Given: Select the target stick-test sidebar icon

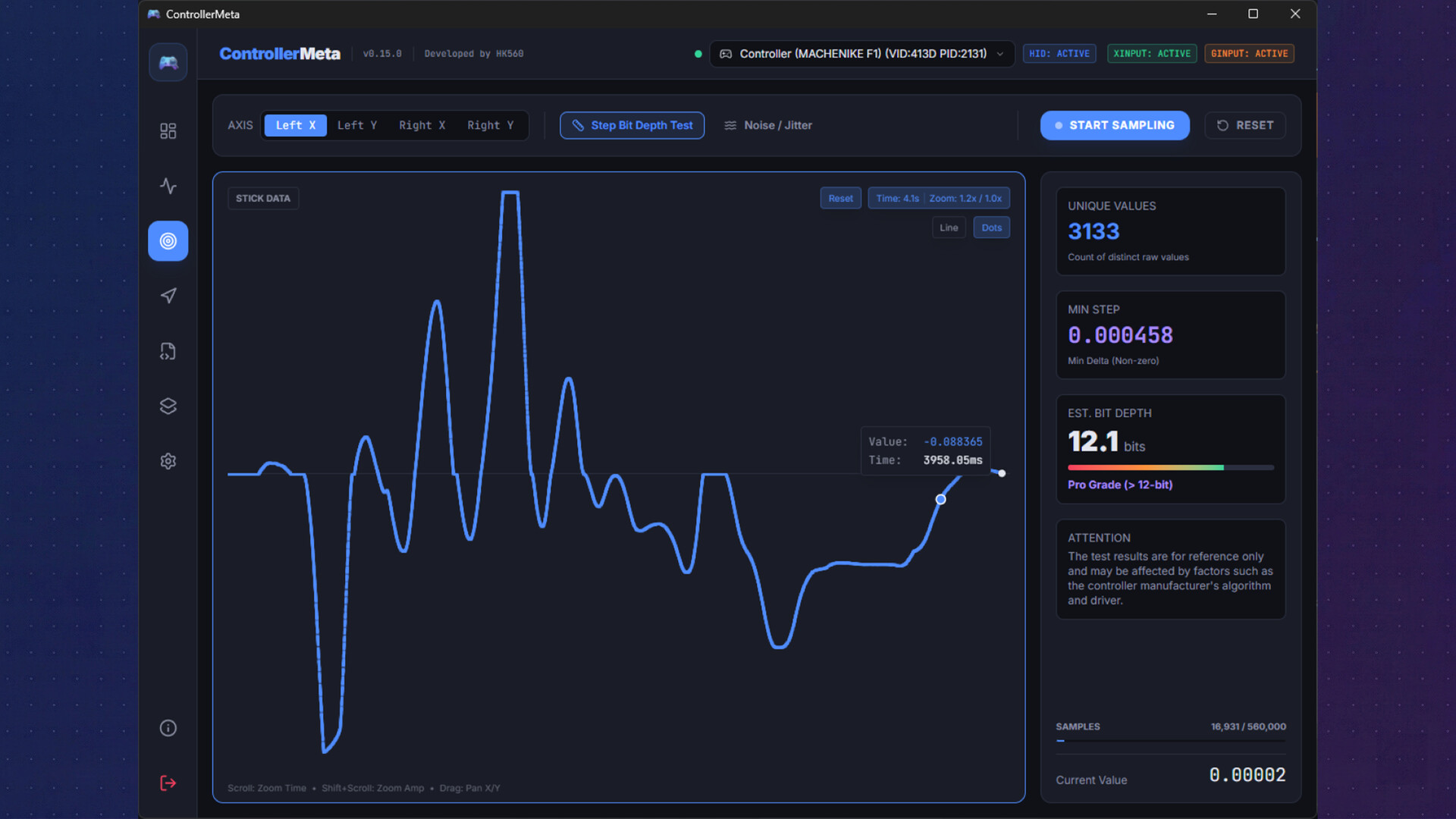Looking at the screenshot, I should (168, 241).
